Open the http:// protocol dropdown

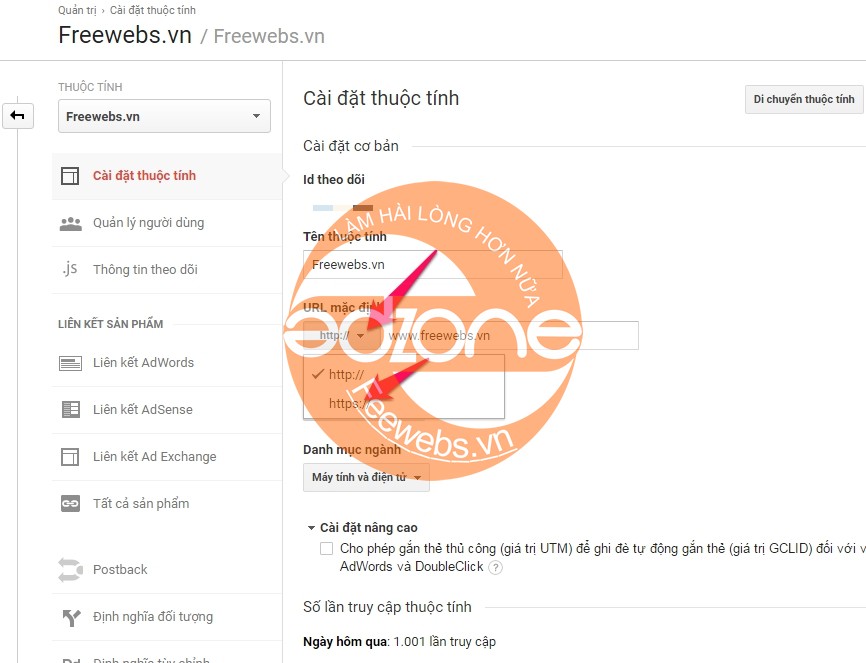point(342,335)
